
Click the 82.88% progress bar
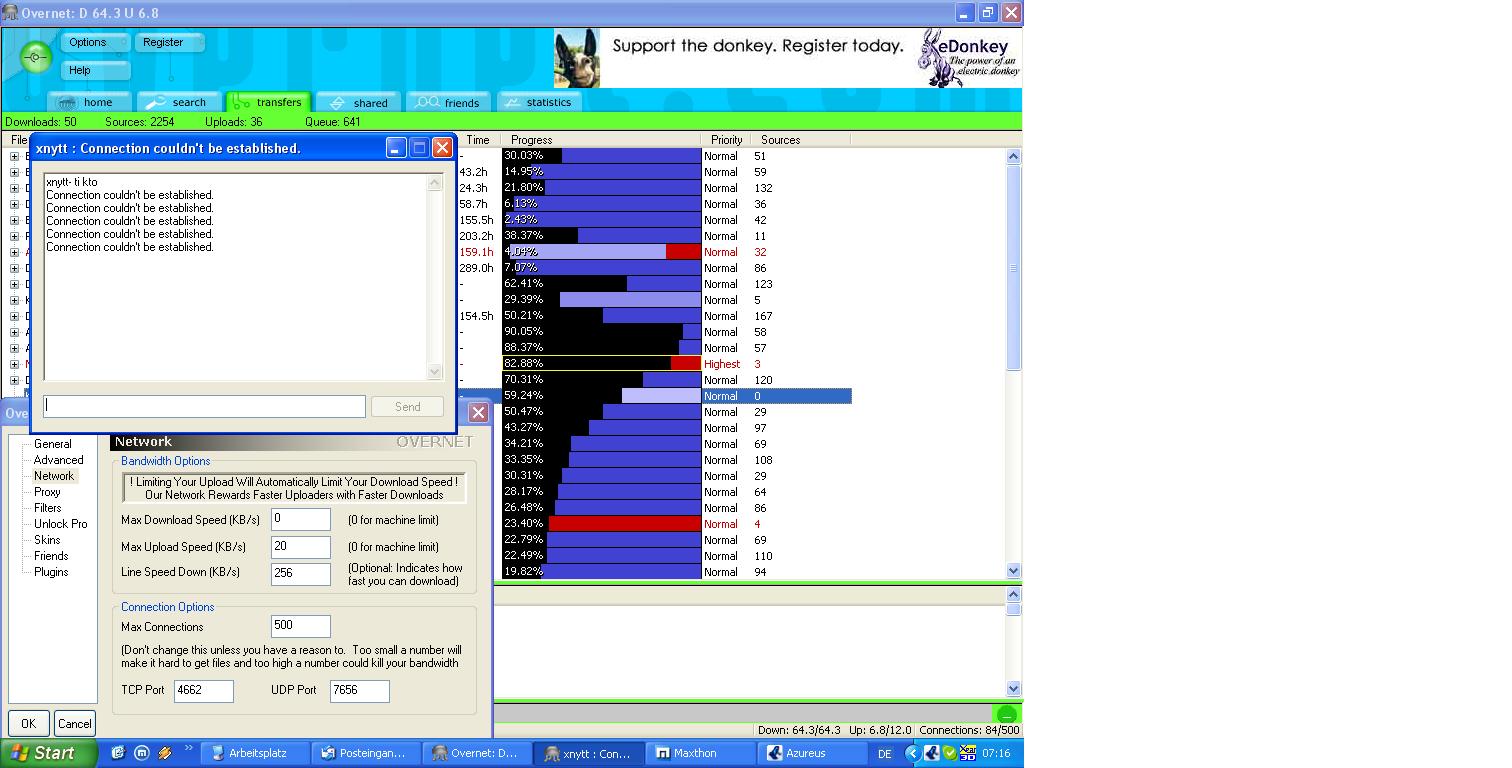(602, 364)
